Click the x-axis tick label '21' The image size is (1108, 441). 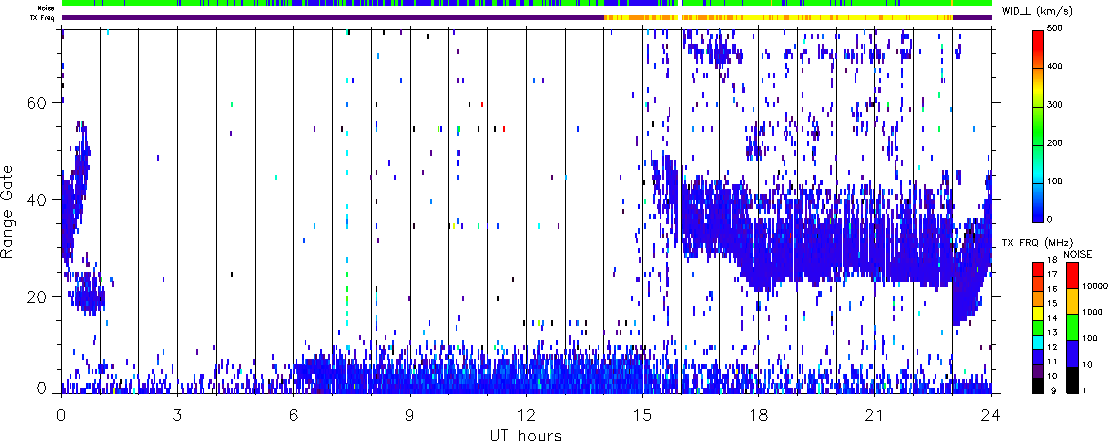(x=875, y=415)
